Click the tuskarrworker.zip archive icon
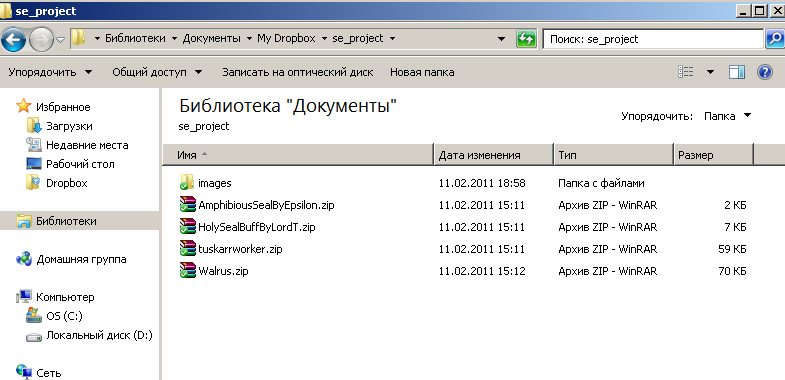 coord(187,249)
